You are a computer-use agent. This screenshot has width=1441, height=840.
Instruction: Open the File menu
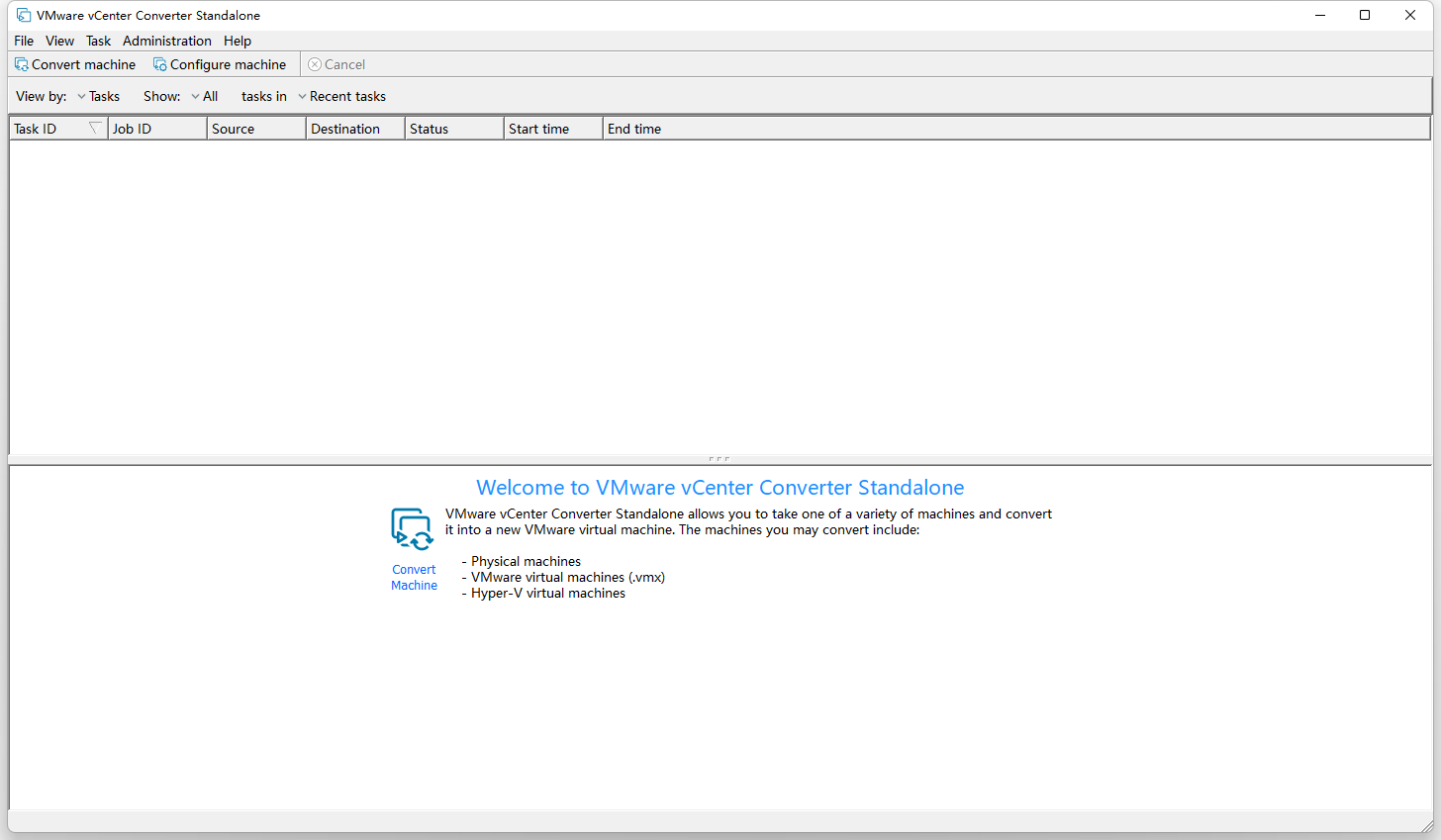23,41
